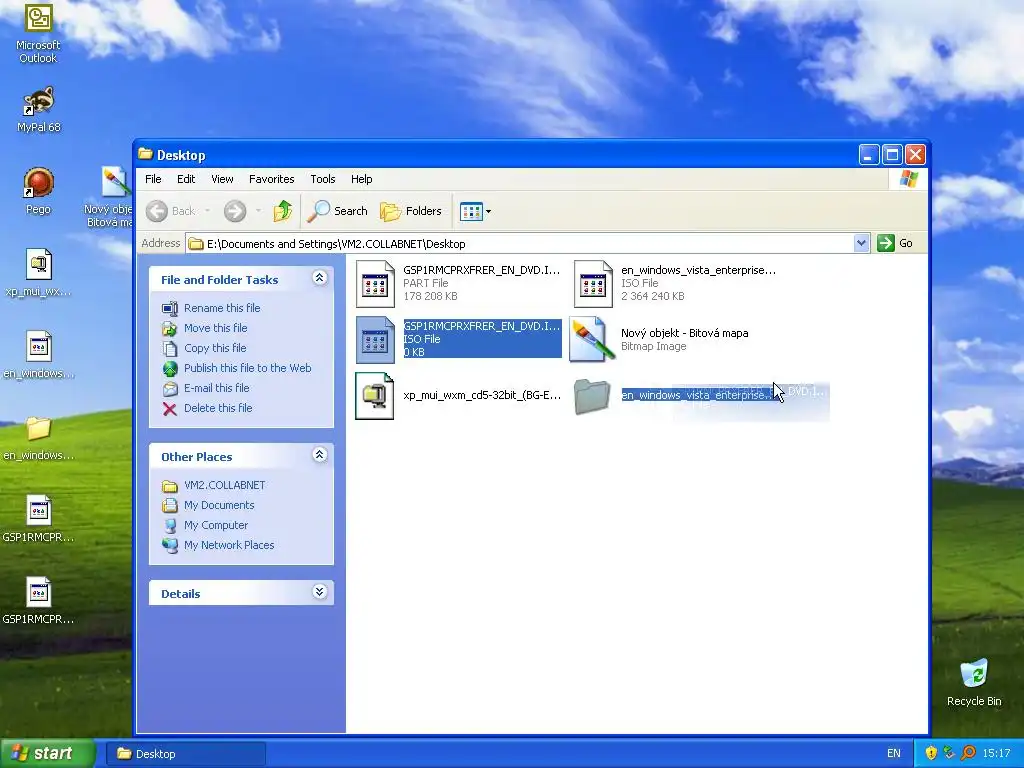Open the Help menu
Viewport: 1024px width, 768px height.
point(361,179)
